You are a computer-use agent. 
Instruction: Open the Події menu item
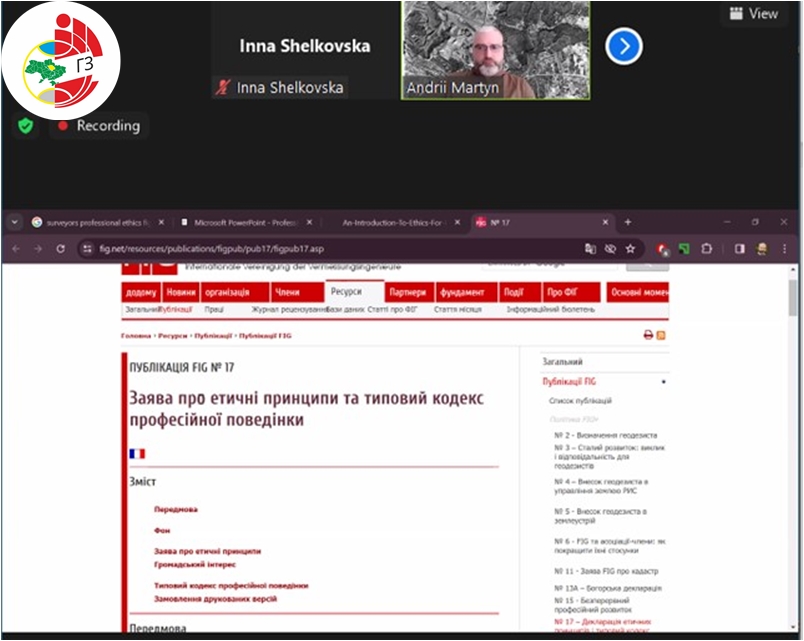click(x=519, y=292)
